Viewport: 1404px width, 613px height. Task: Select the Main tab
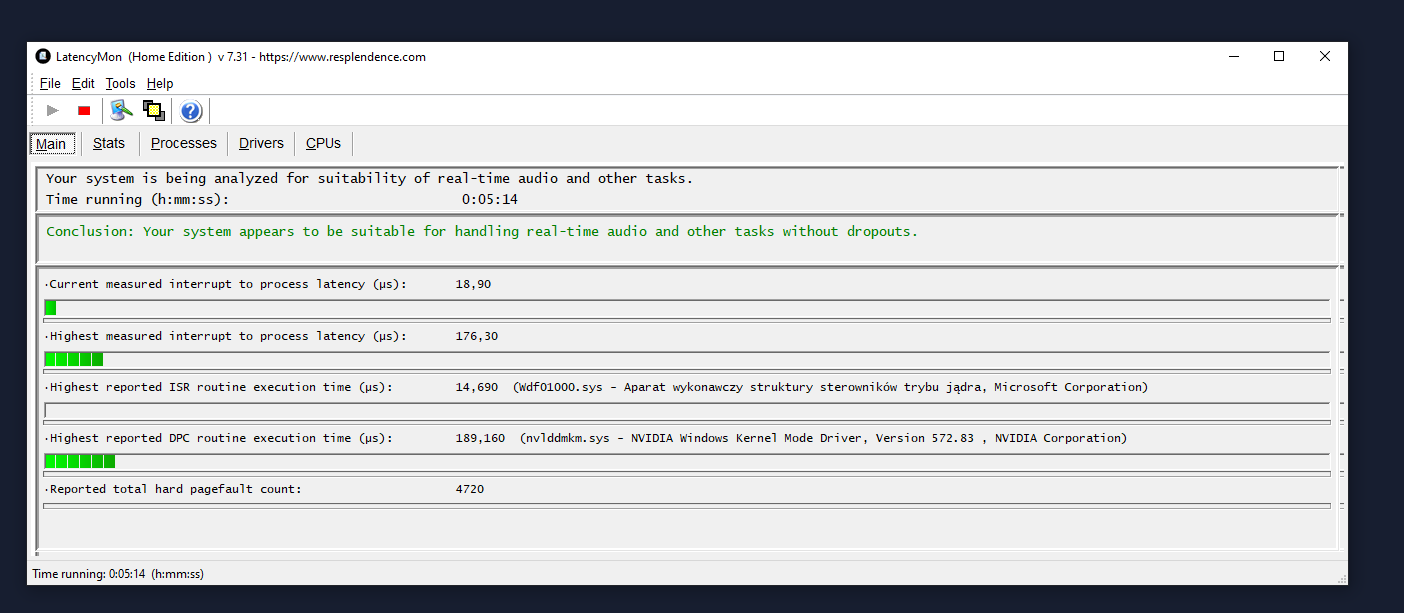click(x=51, y=144)
